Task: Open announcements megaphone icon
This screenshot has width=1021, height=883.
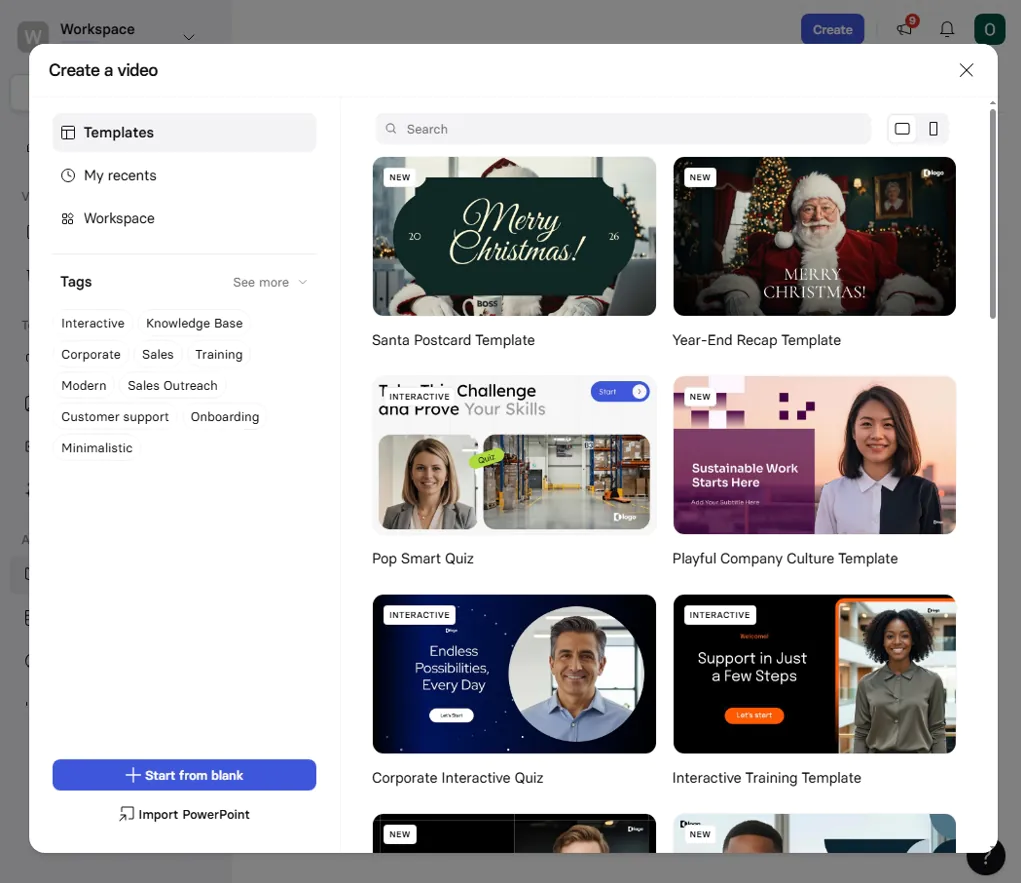Action: click(905, 28)
